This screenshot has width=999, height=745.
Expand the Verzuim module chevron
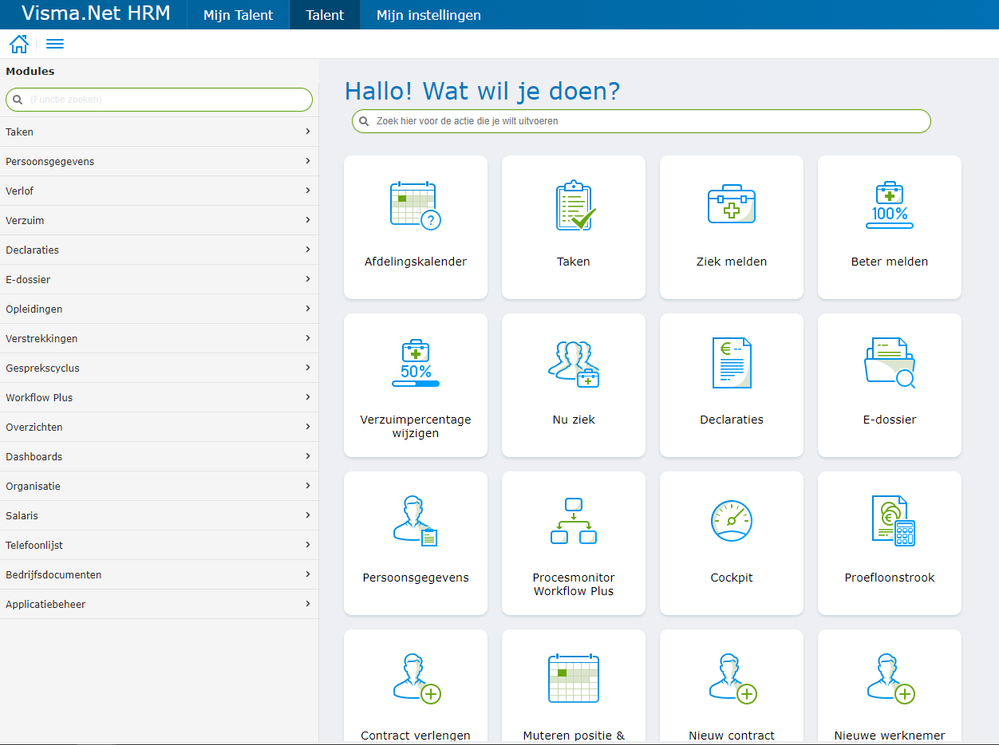click(308, 220)
